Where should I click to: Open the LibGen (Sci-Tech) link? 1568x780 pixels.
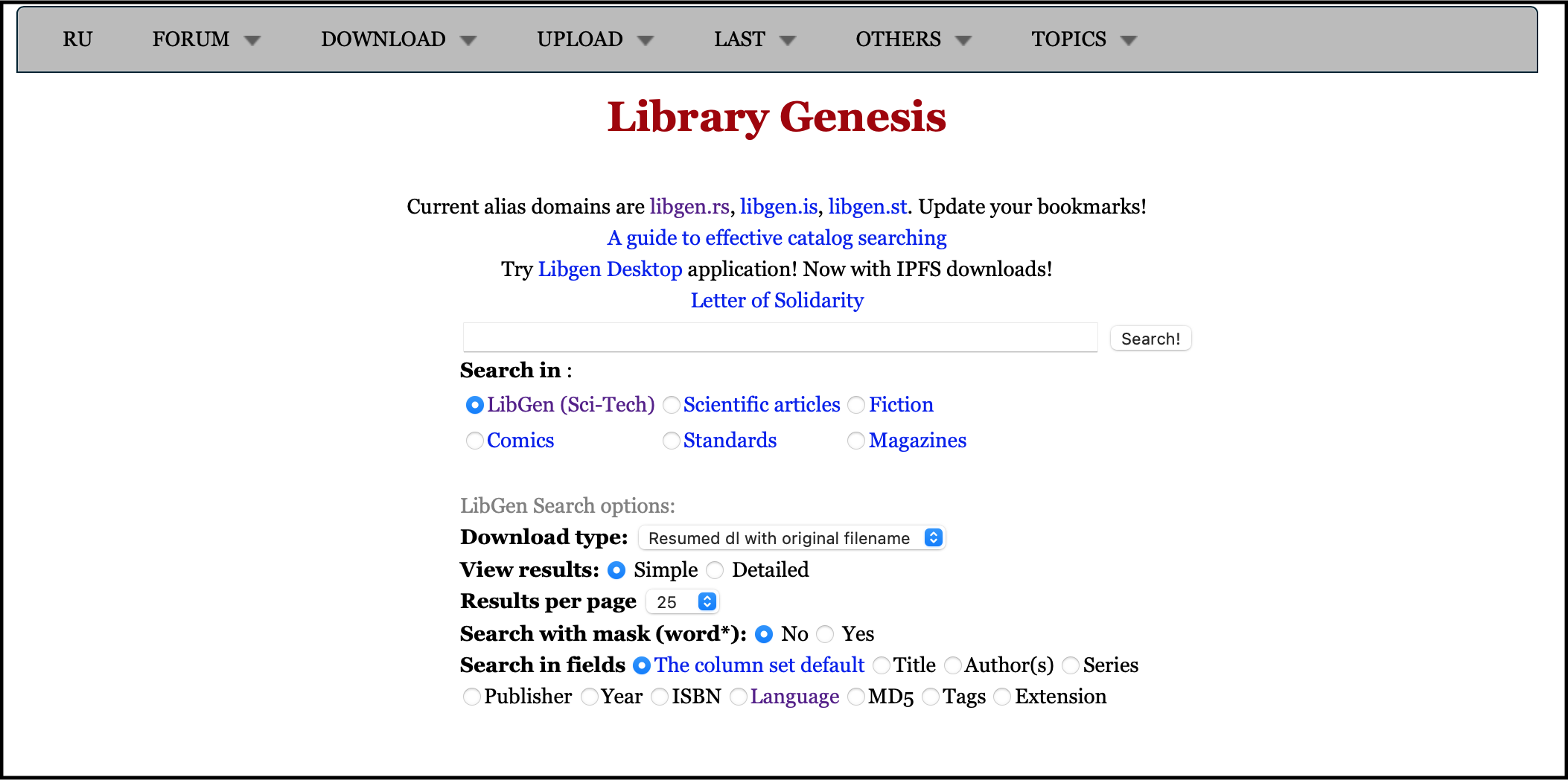[570, 404]
